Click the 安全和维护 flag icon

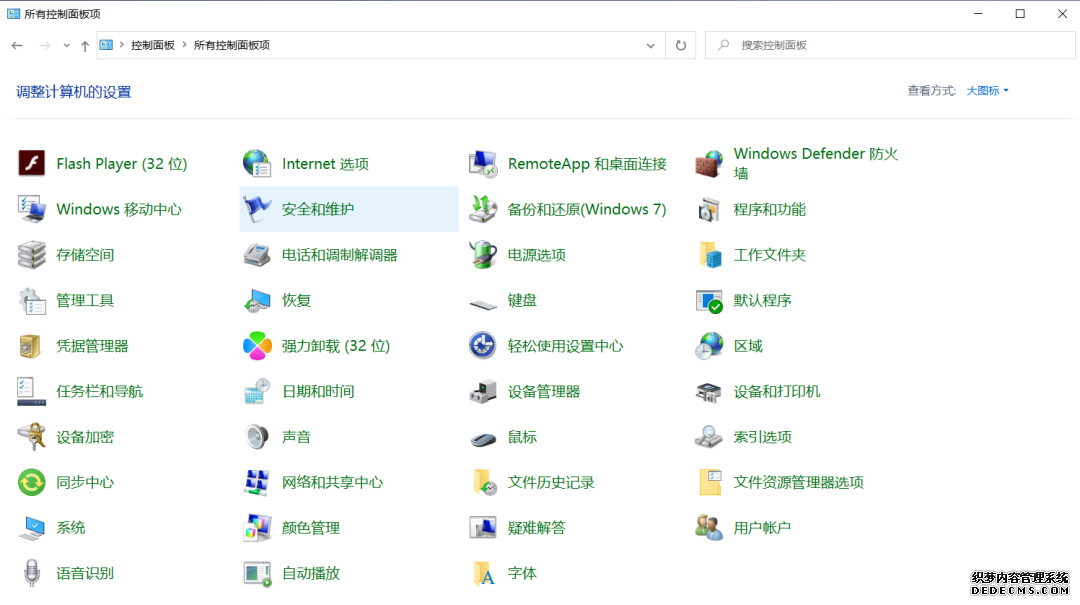(x=257, y=209)
